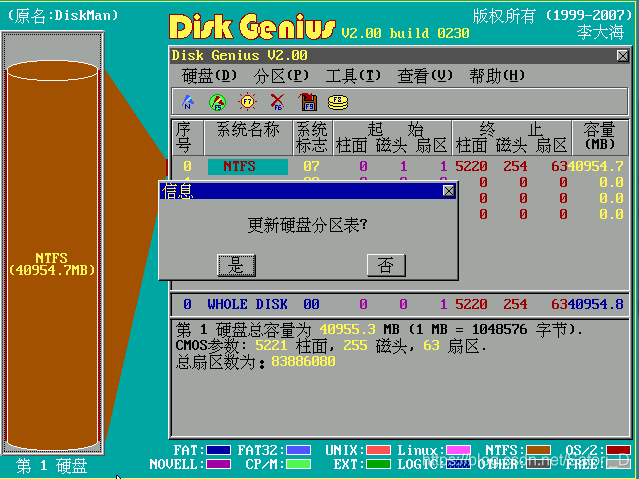Viewport: 639px width, 479px height.
Task: Confirm with the 是 button
Action: pyautogui.click(x=236, y=265)
